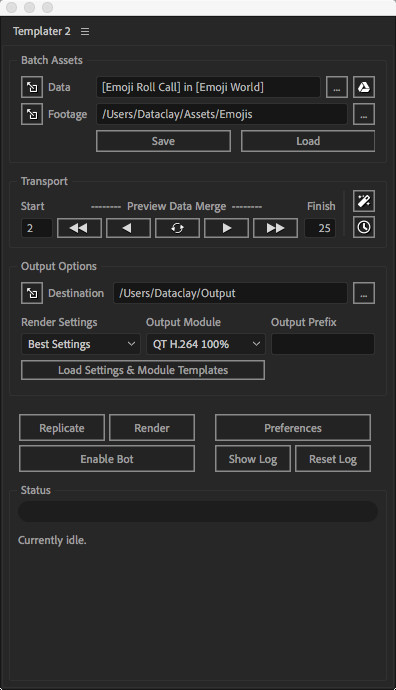Browse for Destination folder ellipsis button
Image resolution: width=396 pixels, height=690 pixels.
[x=364, y=293]
